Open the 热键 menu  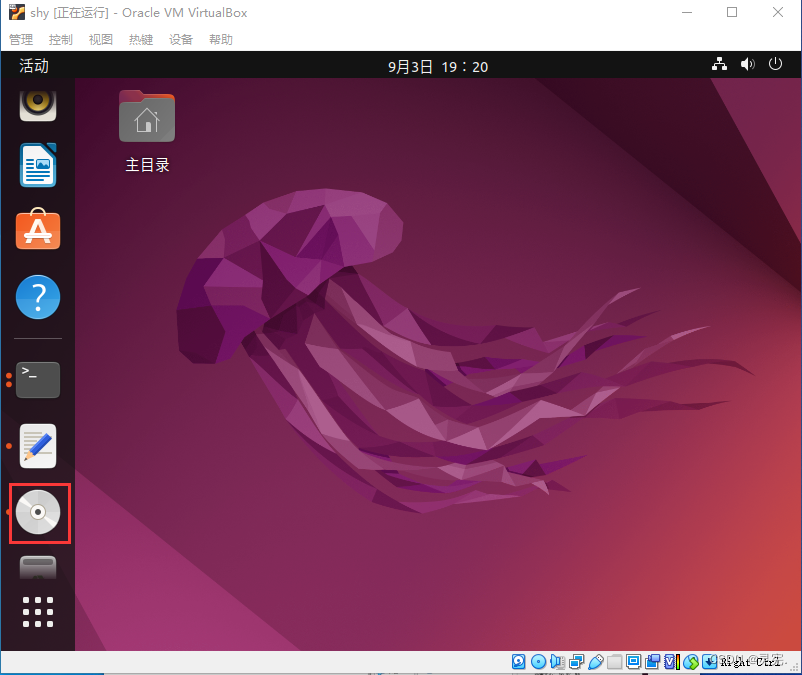tap(141, 39)
